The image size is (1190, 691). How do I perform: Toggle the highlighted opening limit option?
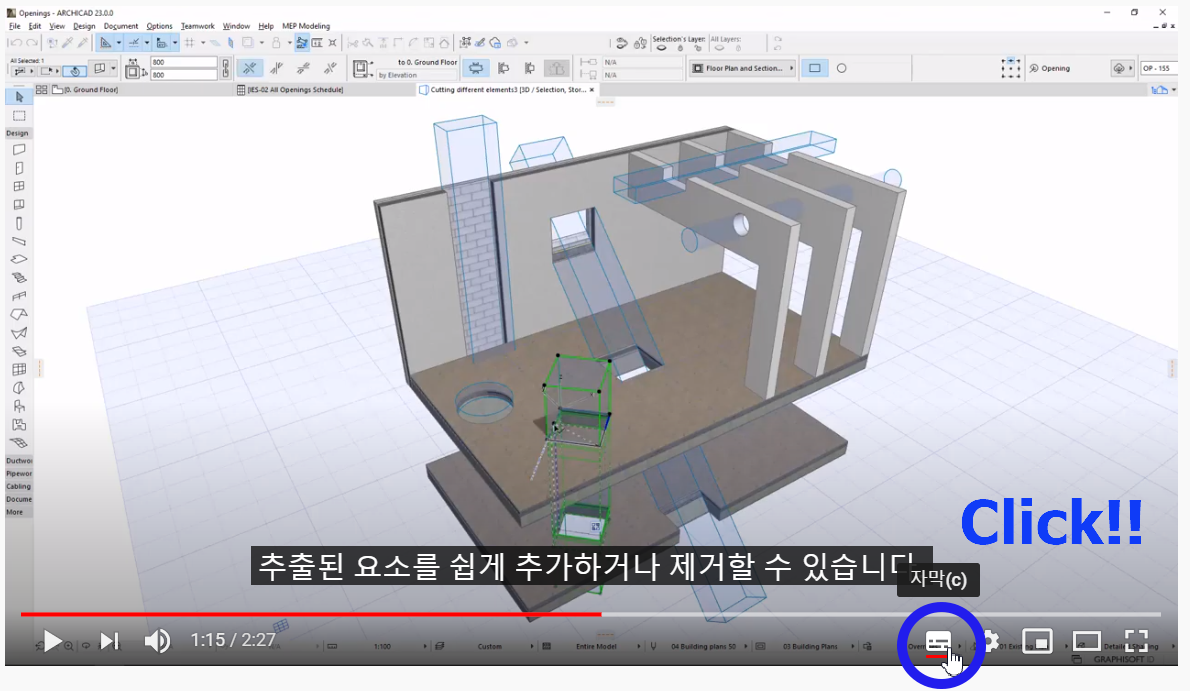click(476, 68)
